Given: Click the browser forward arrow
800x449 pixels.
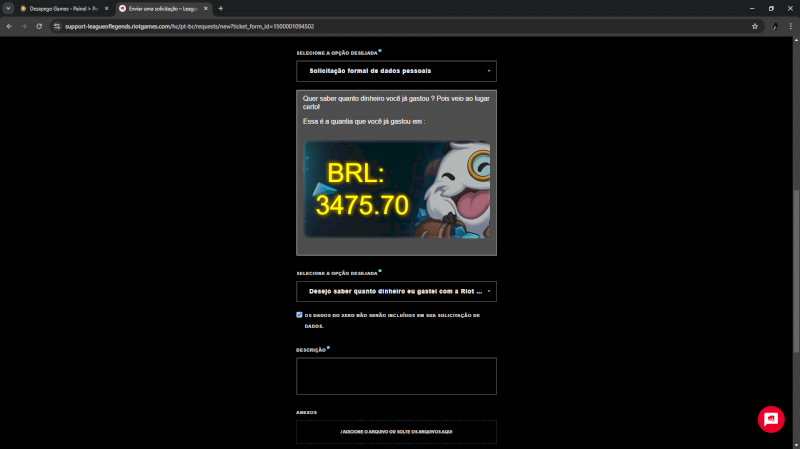Looking at the screenshot, I should pos(24,27).
